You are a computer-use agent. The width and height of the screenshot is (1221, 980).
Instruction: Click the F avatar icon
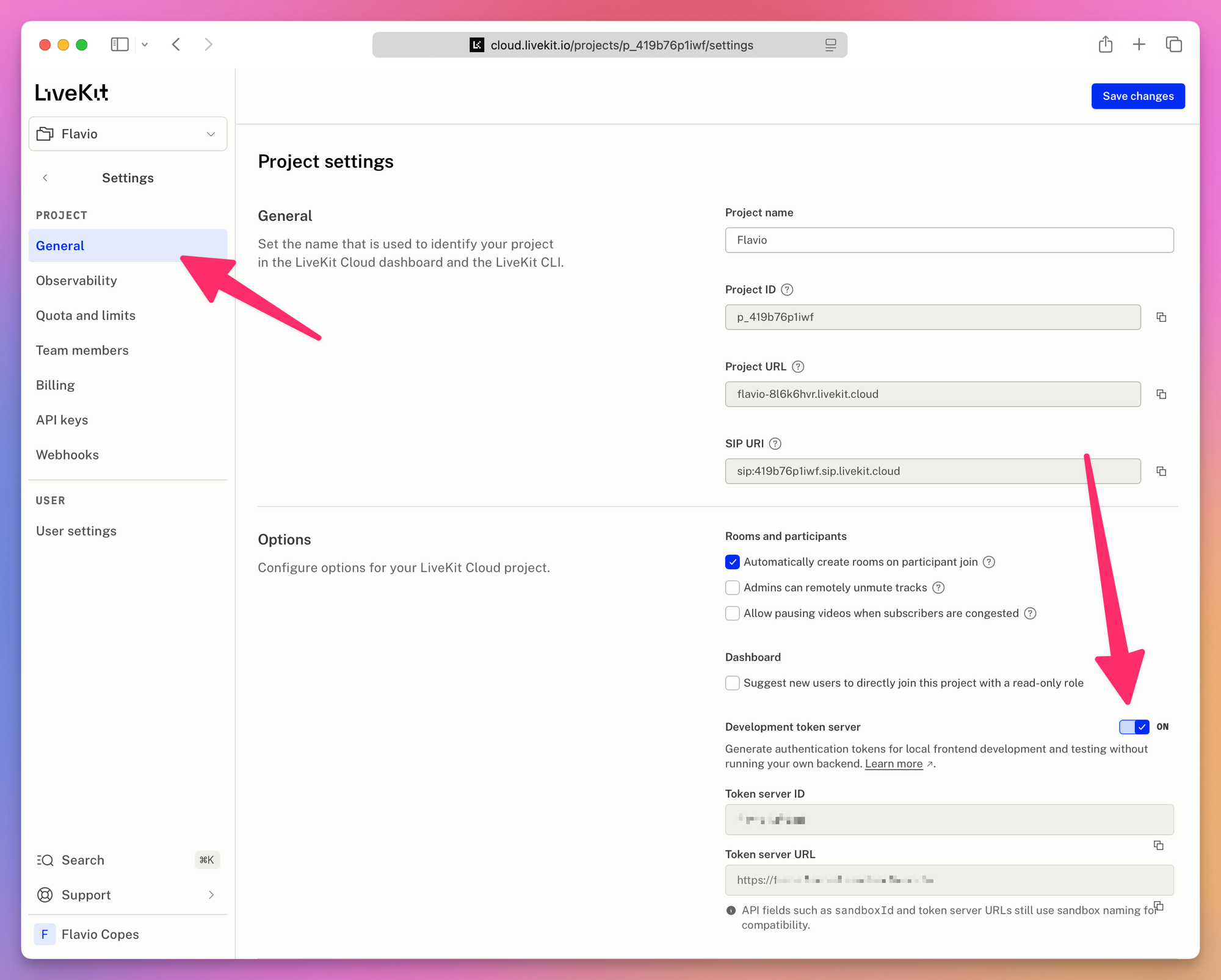(x=45, y=934)
